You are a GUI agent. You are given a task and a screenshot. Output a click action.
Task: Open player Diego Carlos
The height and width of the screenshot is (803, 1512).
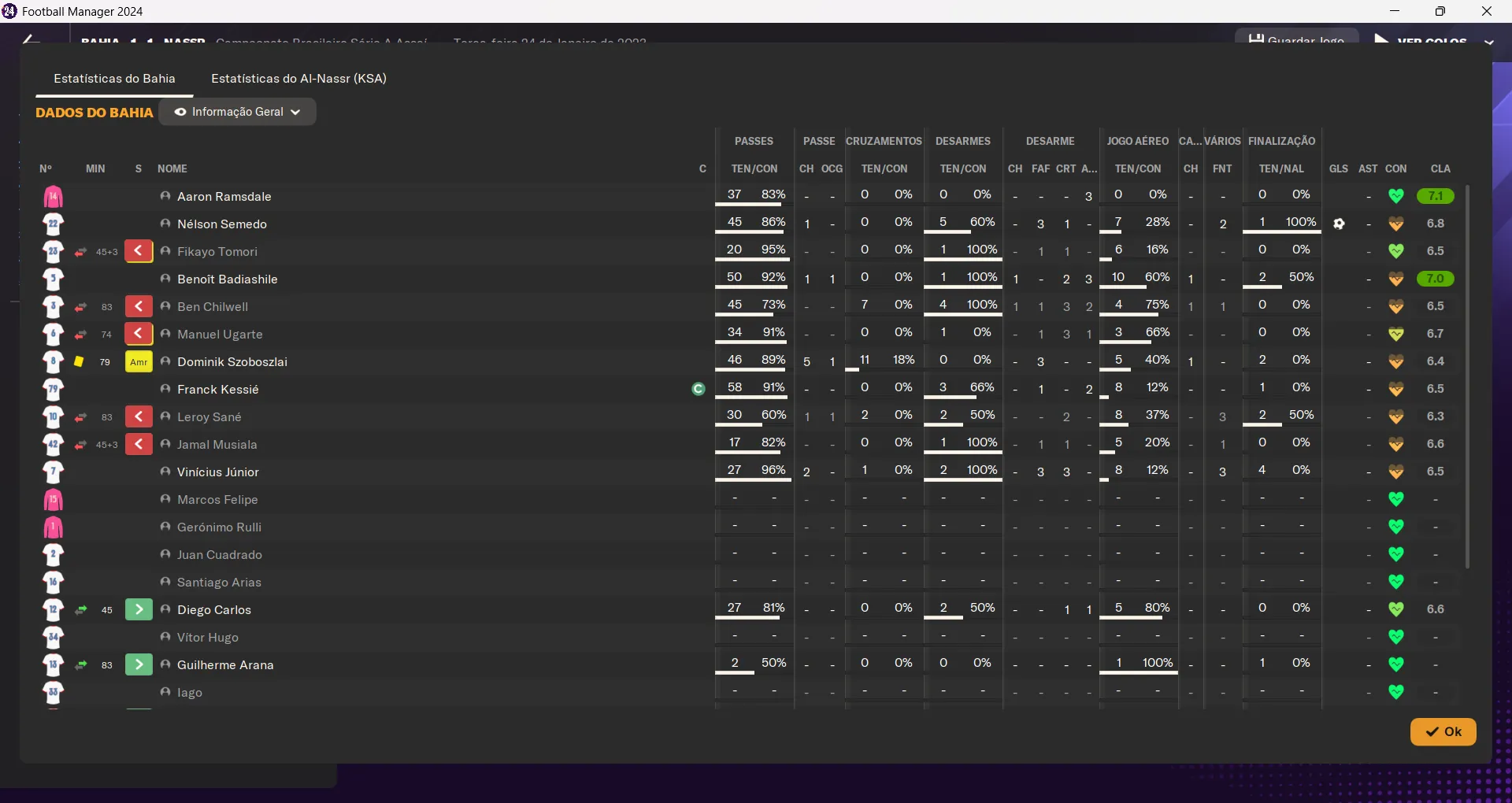point(214,610)
